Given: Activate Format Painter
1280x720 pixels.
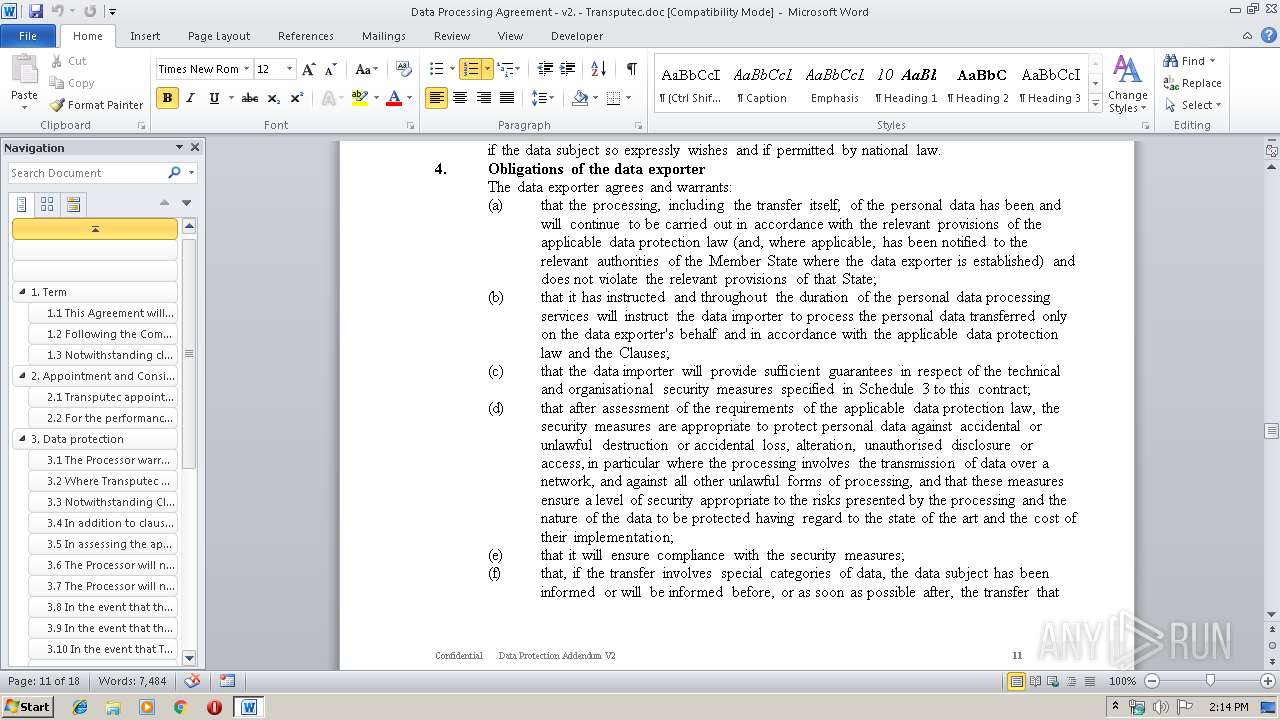Looking at the screenshot, I should pos(97,105).
